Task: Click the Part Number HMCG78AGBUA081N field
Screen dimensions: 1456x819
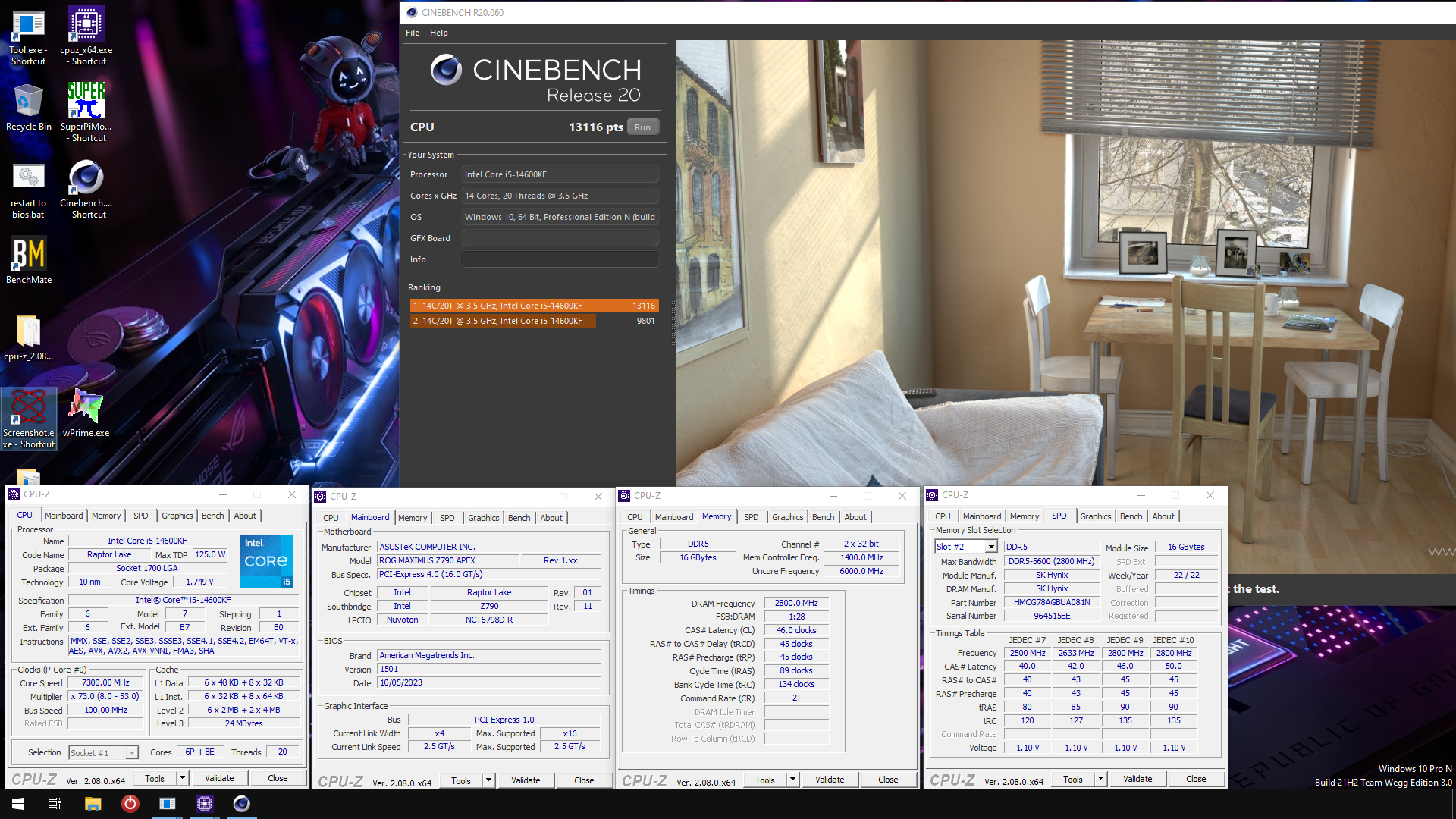Action: coord(1052,603)
